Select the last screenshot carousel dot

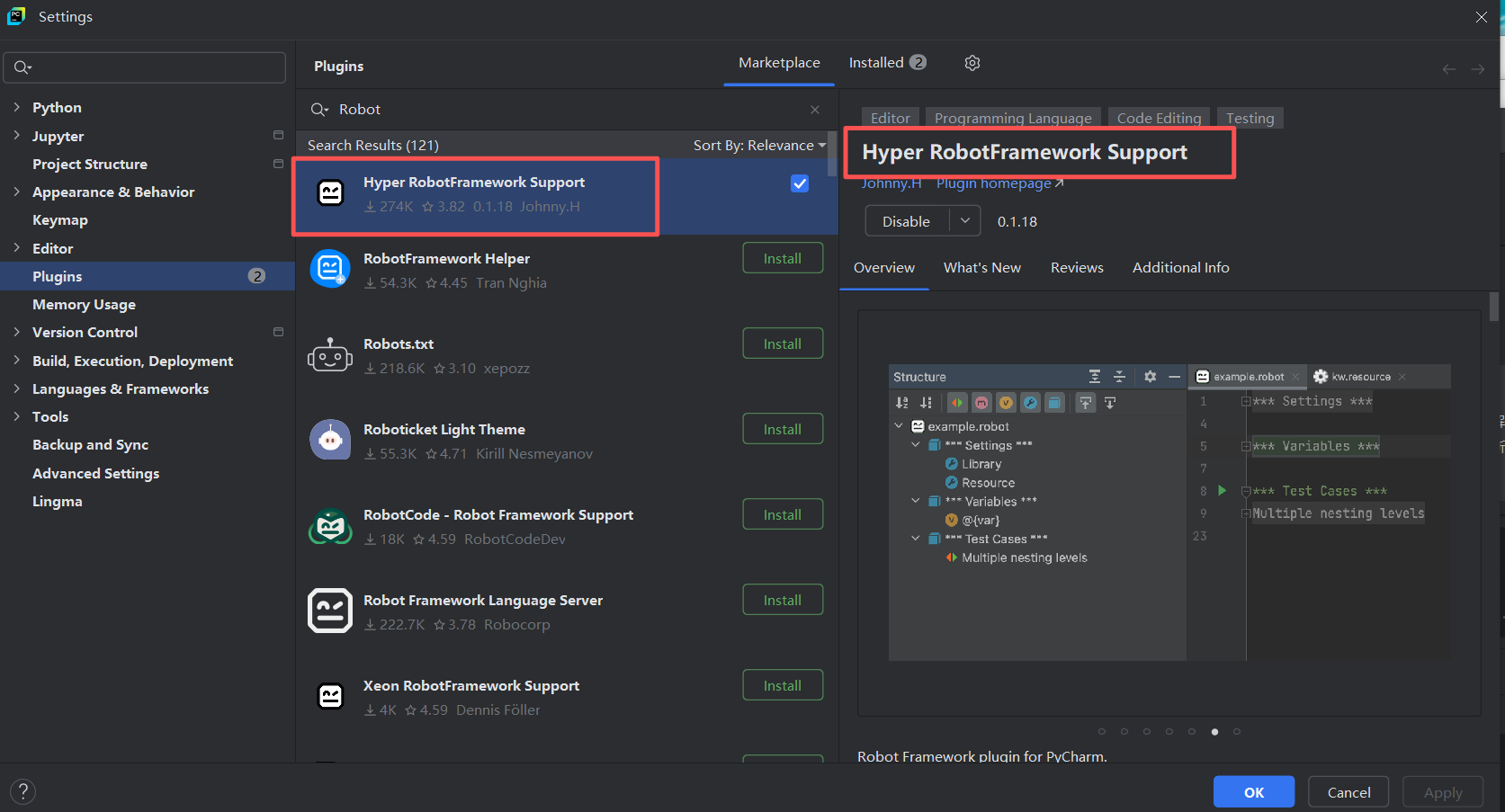click(x=1237, y=731)
